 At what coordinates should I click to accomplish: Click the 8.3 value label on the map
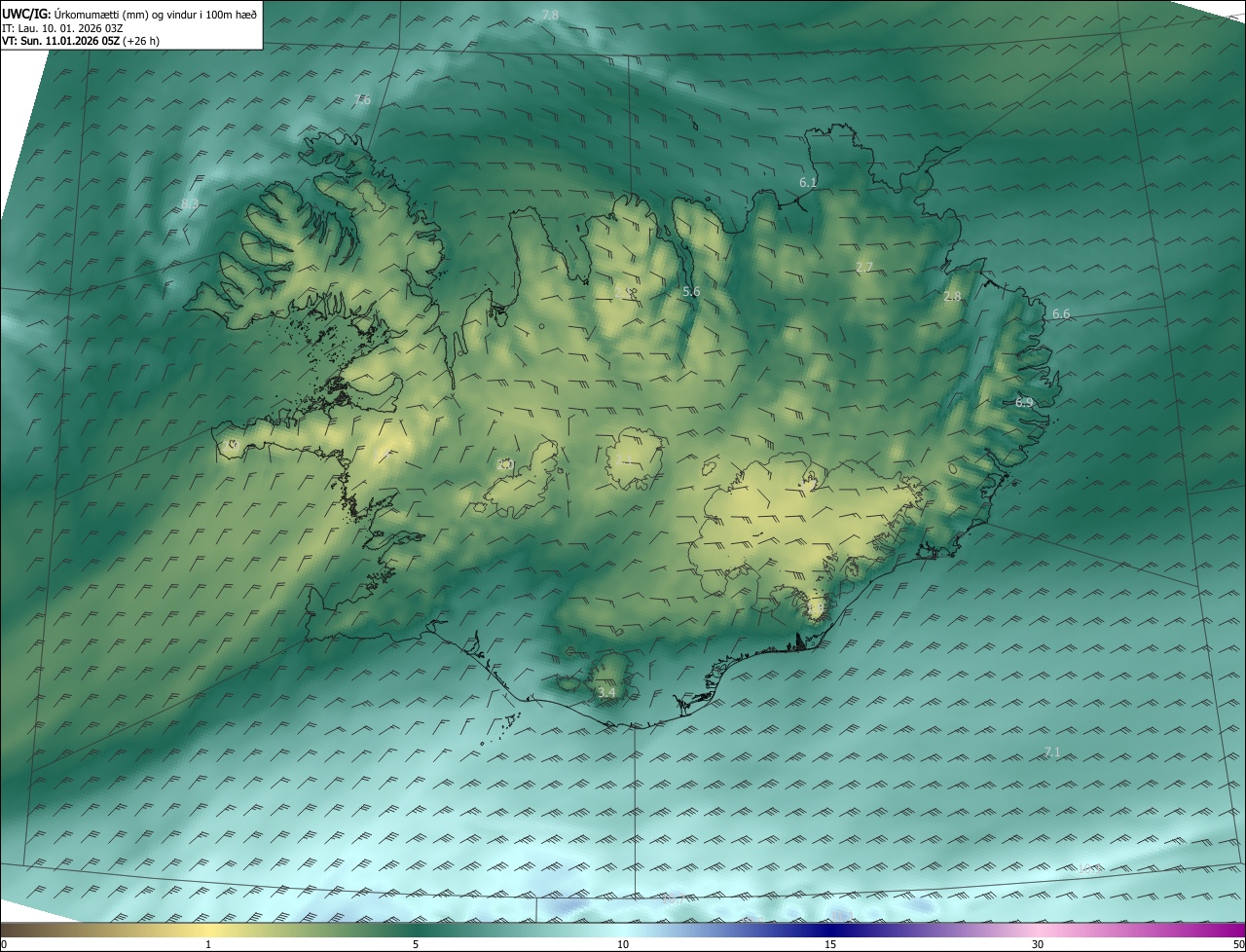point(190,203)
